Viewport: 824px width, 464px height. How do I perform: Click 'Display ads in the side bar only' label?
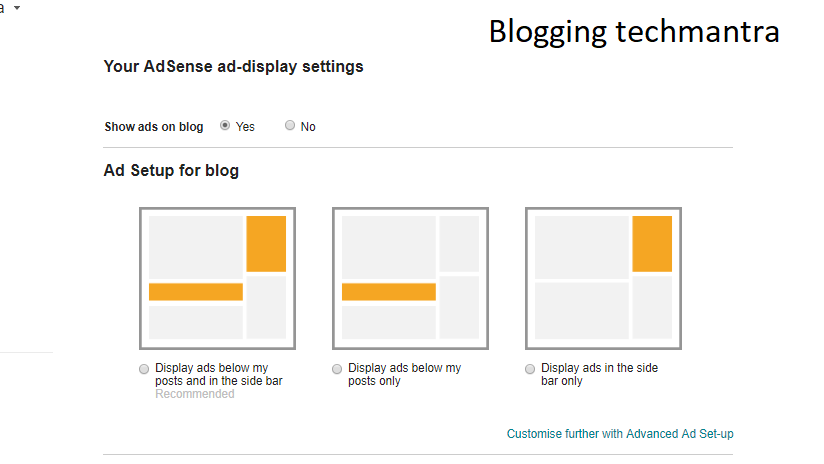[x=599, y=375]
